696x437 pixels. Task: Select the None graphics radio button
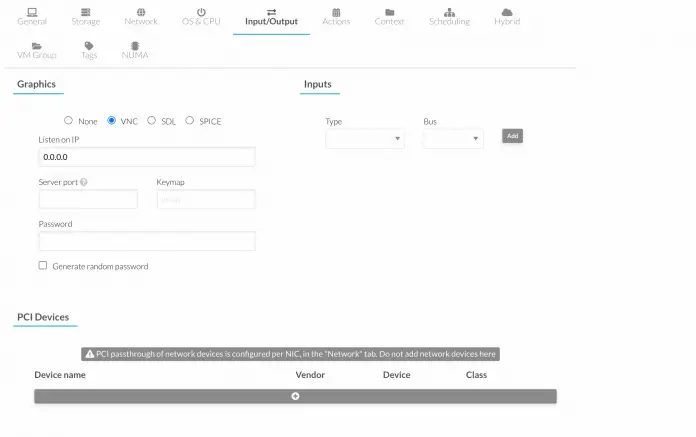pyautogui.click(x=69, y=121)
